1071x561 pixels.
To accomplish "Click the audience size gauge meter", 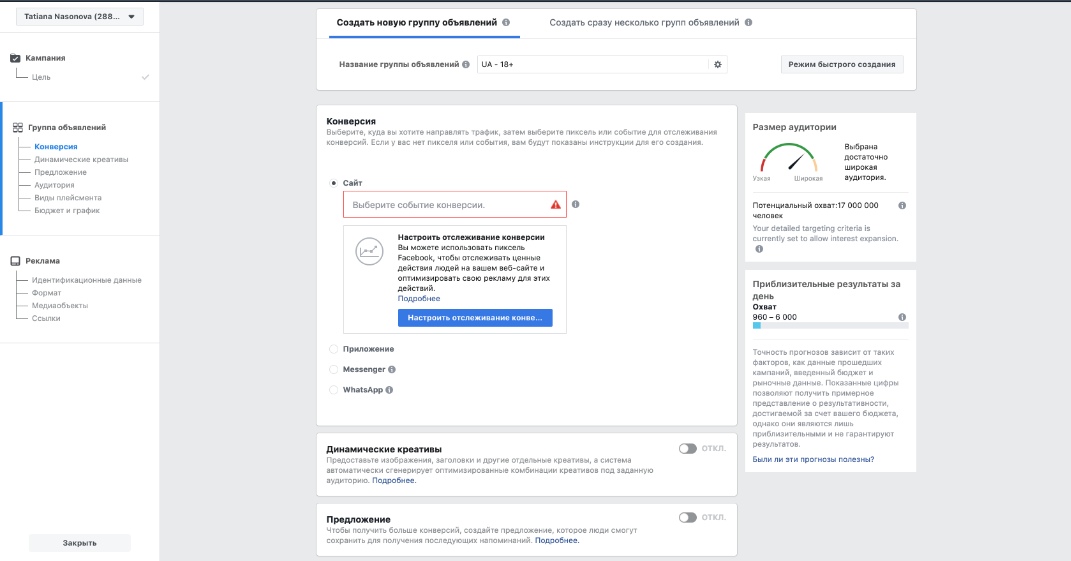I will click(x=788, y=158).
